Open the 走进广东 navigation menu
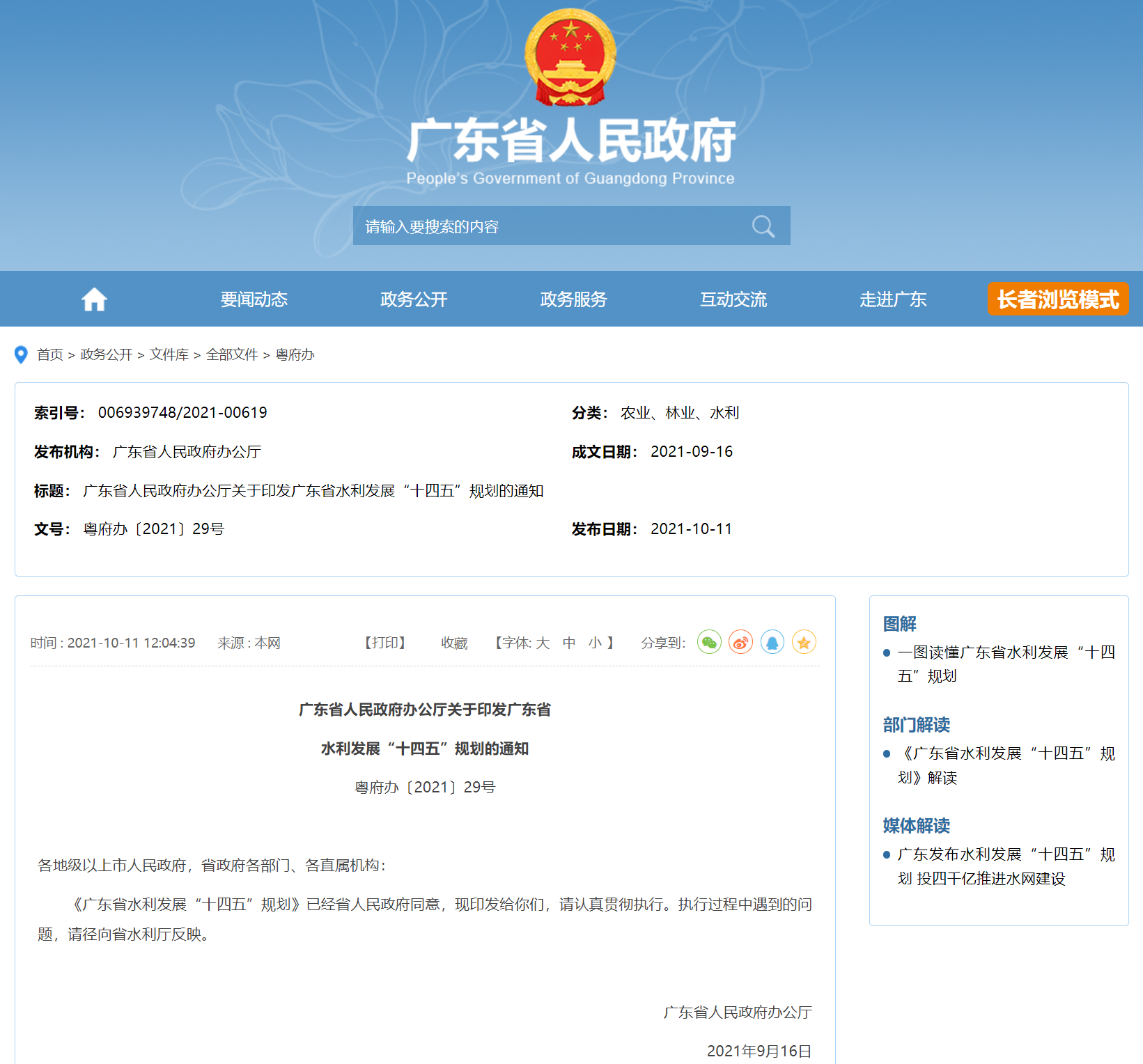Screen dimensions: 1143x1064 (893, 299)
